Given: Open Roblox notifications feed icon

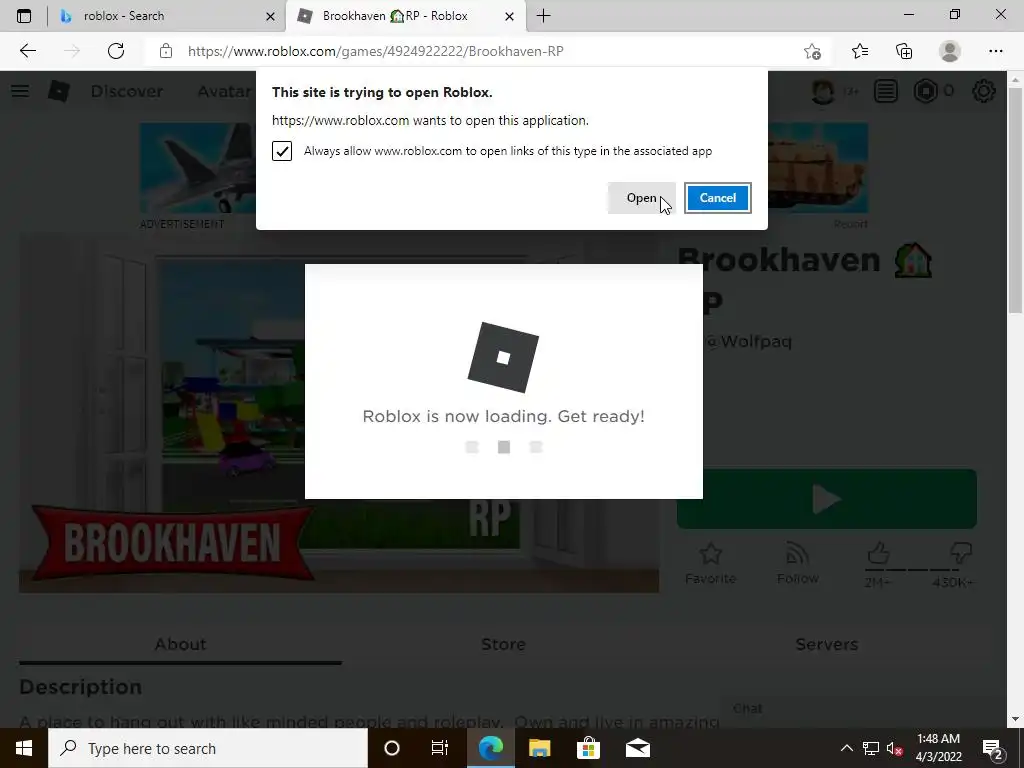Looking at the screenshot, I should 886,91.
